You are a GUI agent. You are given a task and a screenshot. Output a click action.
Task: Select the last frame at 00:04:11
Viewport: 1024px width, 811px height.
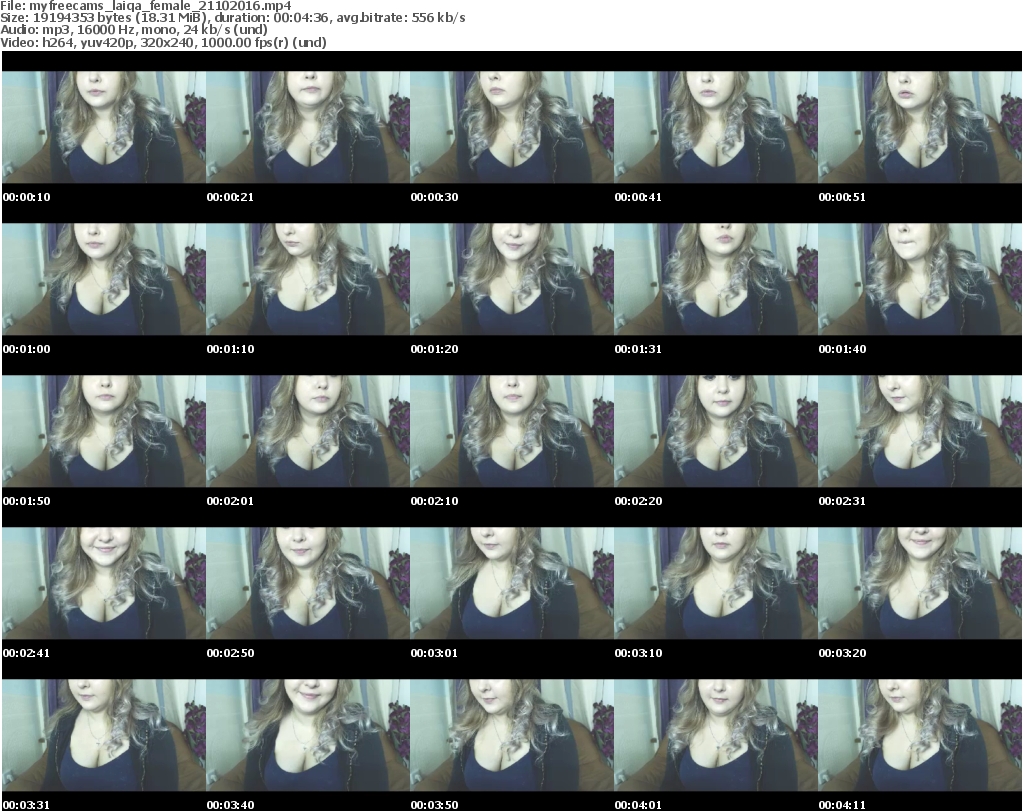point(920,735)
